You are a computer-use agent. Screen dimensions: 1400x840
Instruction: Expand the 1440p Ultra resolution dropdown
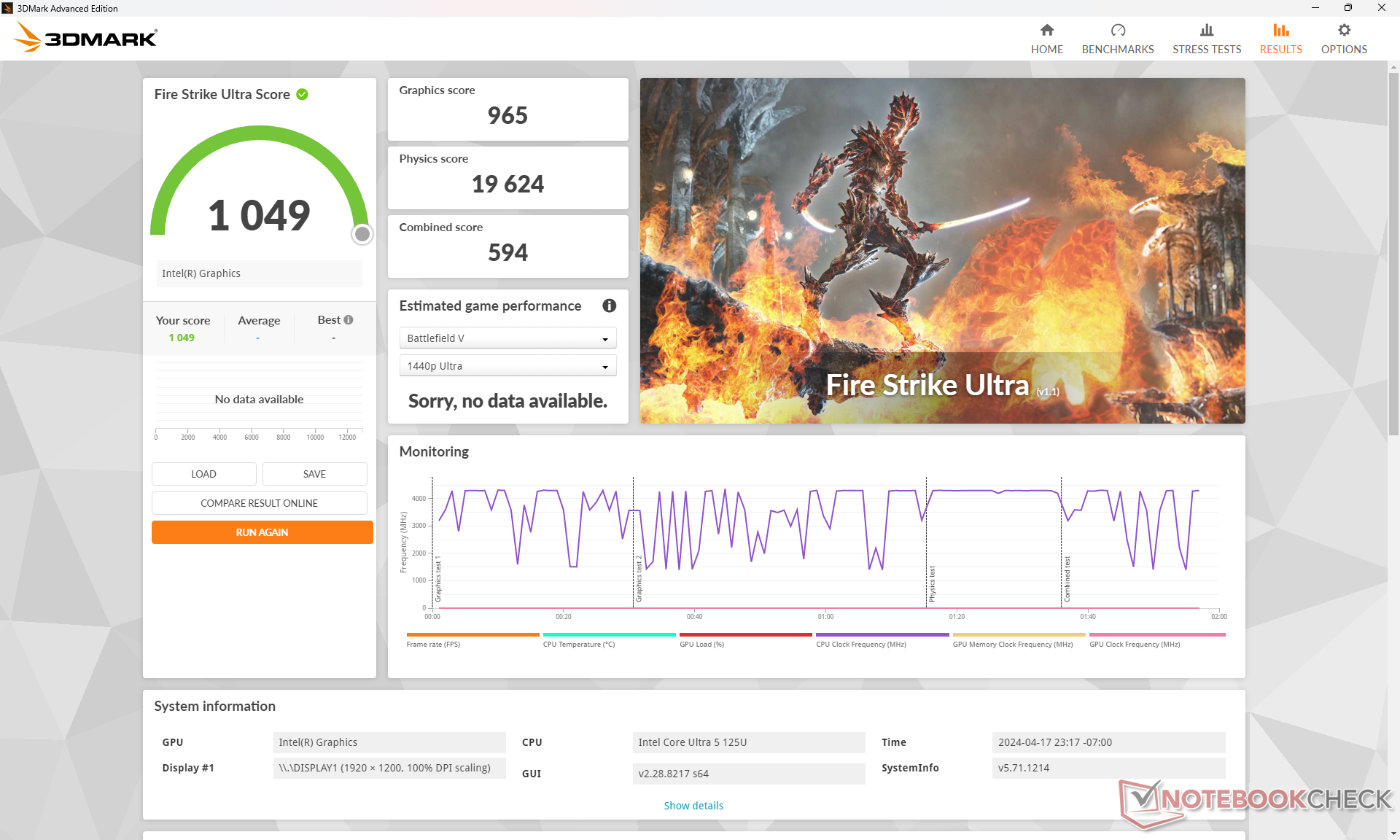(x=507, y=366)
